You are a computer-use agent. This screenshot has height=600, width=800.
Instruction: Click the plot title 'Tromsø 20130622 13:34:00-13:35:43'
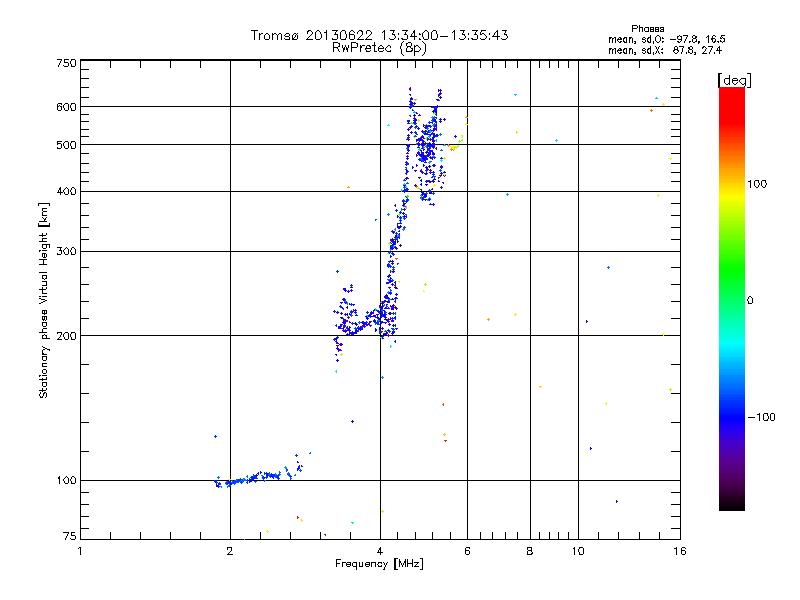coord(379,35)
